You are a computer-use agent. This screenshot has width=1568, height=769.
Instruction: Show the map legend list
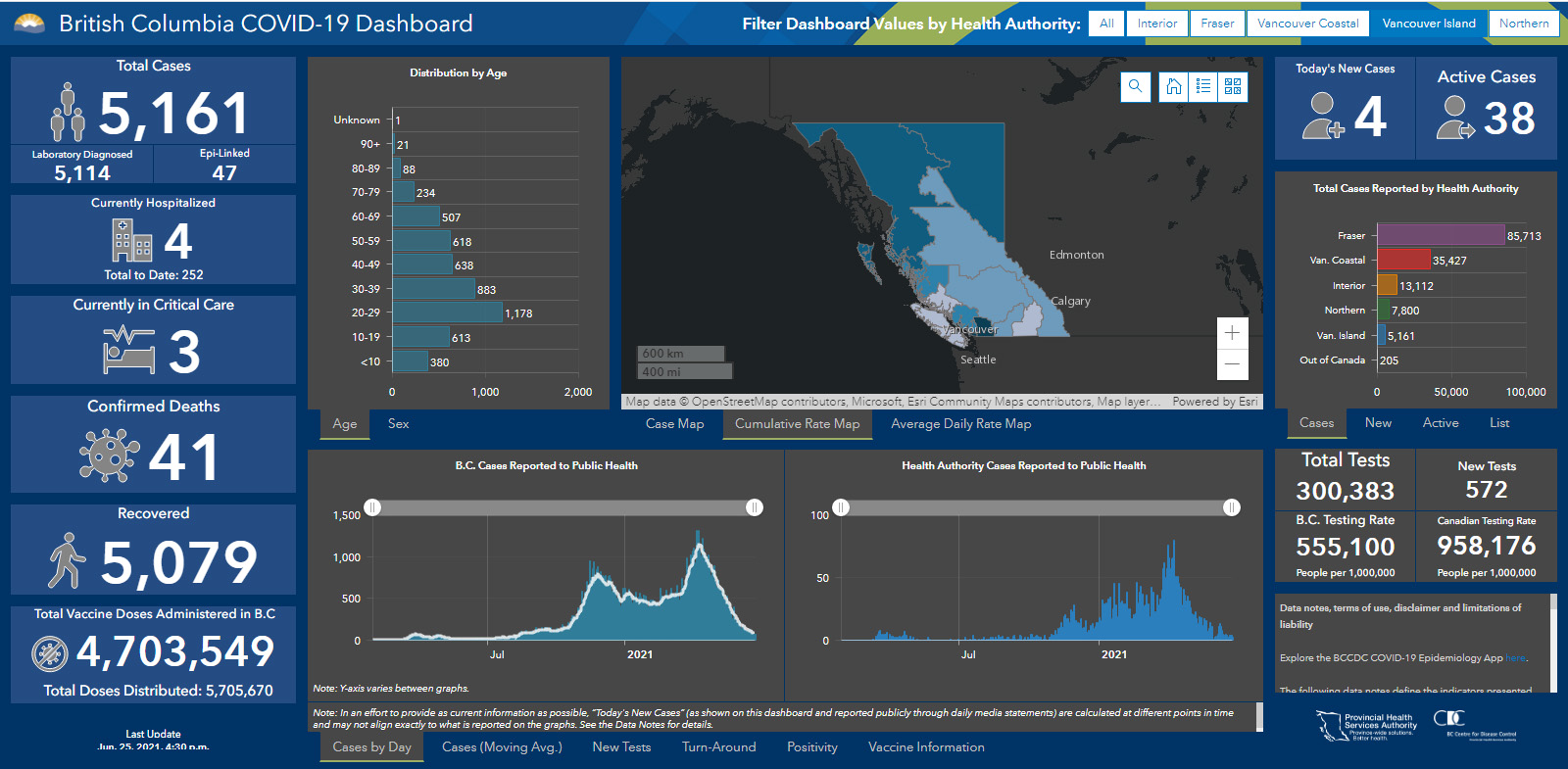click(1202, 86)
